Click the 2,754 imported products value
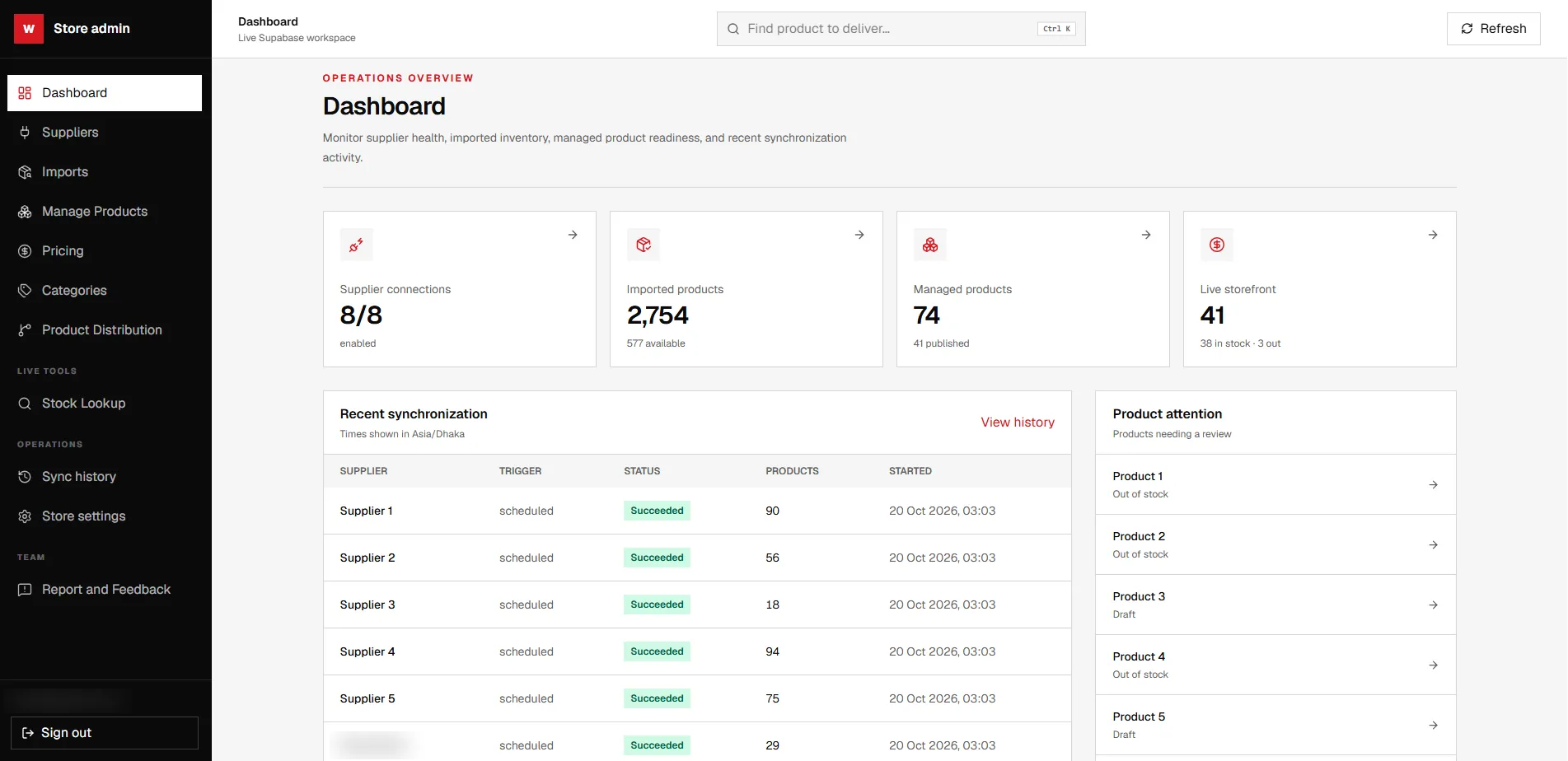Viewport: 1568px width, 761px height. 658,315
